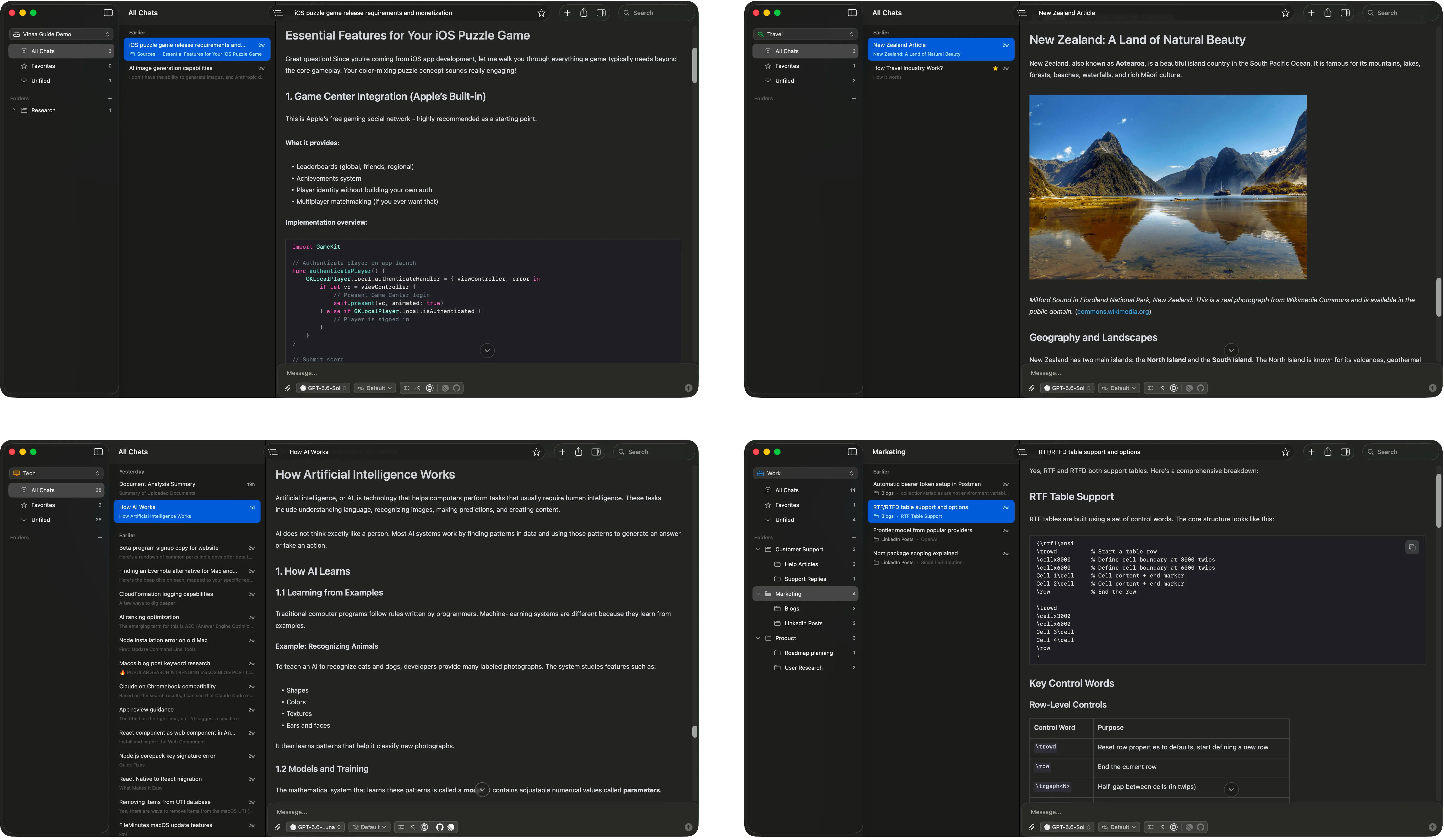
Task: Toggle inspector panel in New Zealand Article window
Action: click(1345, 13)
